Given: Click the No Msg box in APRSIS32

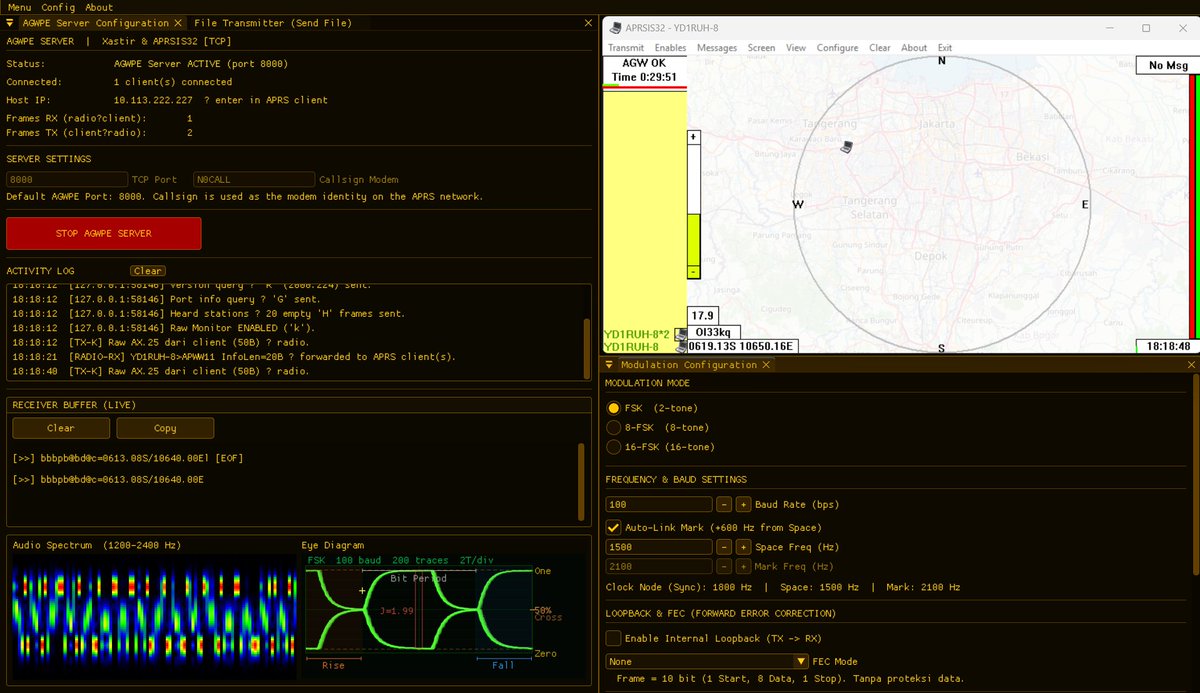Looking at the screenshot, I should (x=1167, y=65).
